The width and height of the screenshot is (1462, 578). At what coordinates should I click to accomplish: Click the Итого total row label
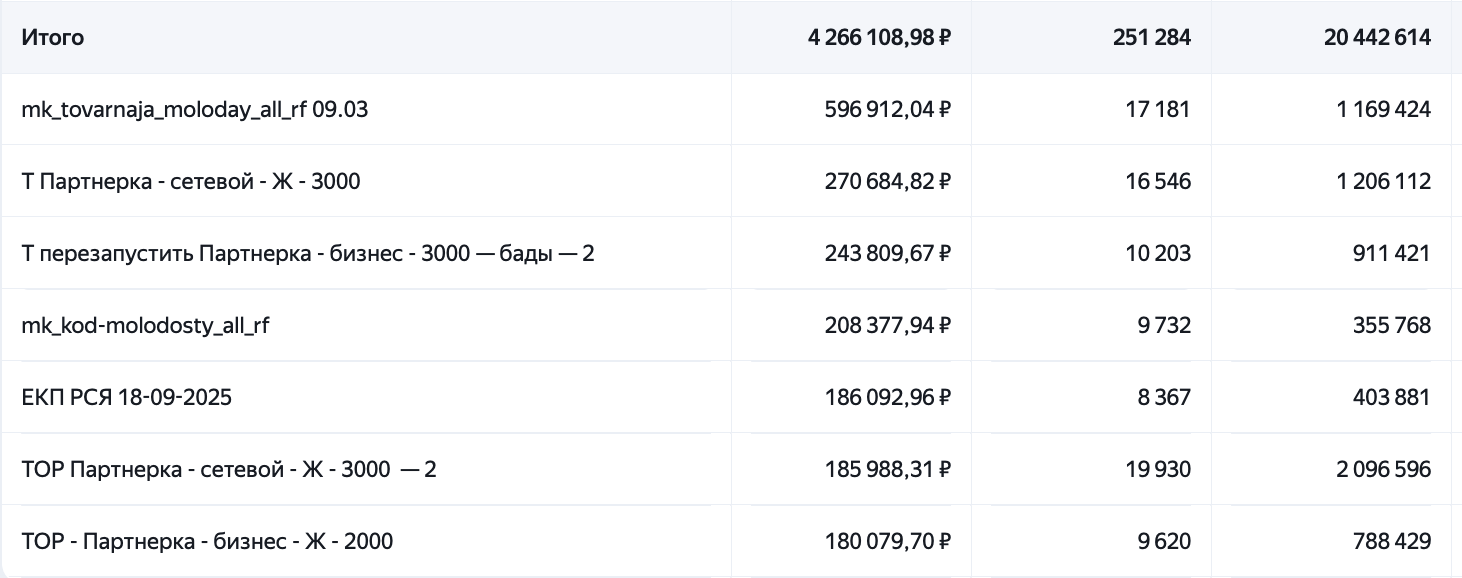(x=53, y=37)
